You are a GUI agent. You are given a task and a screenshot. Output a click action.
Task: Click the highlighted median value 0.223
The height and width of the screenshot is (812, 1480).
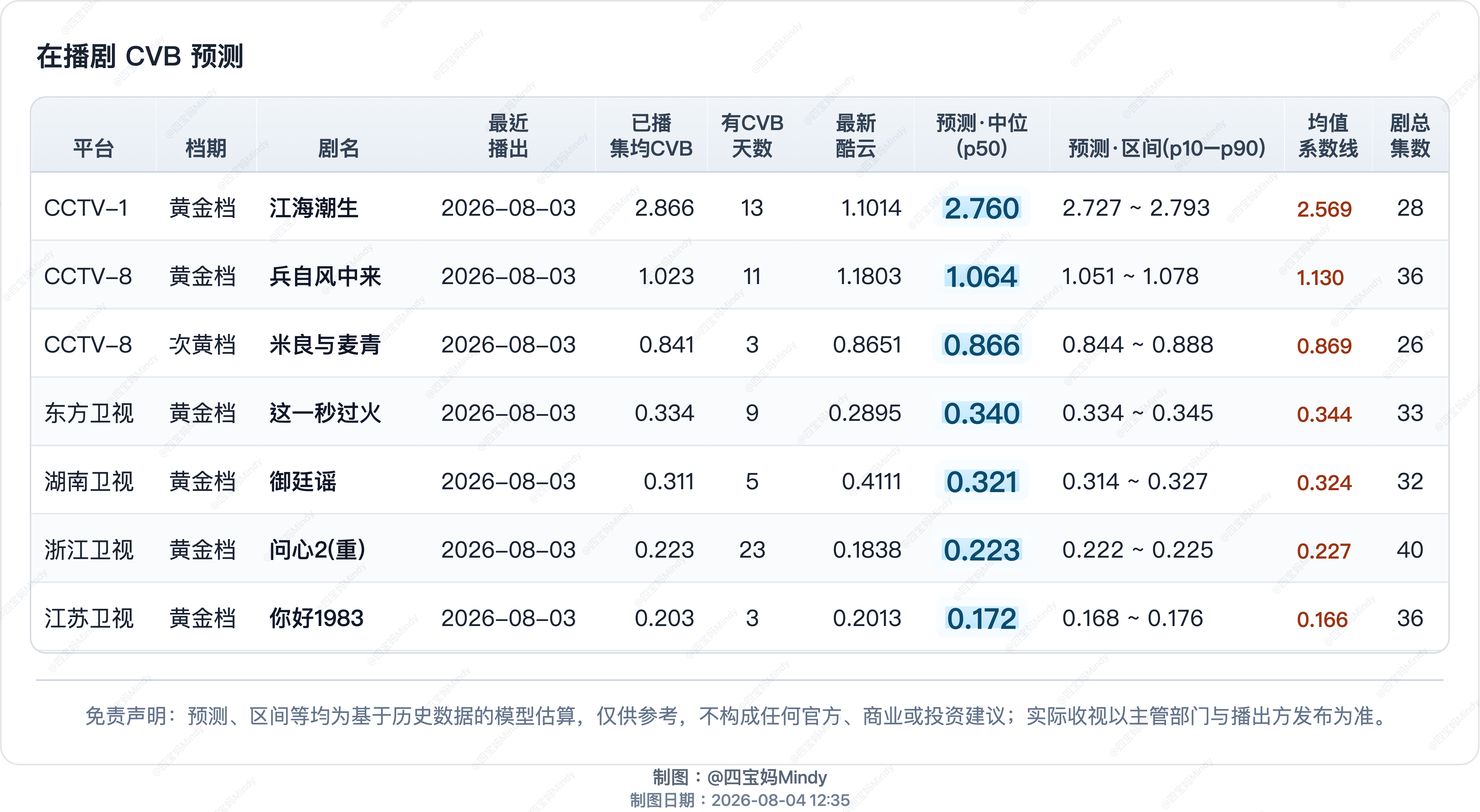981,550
